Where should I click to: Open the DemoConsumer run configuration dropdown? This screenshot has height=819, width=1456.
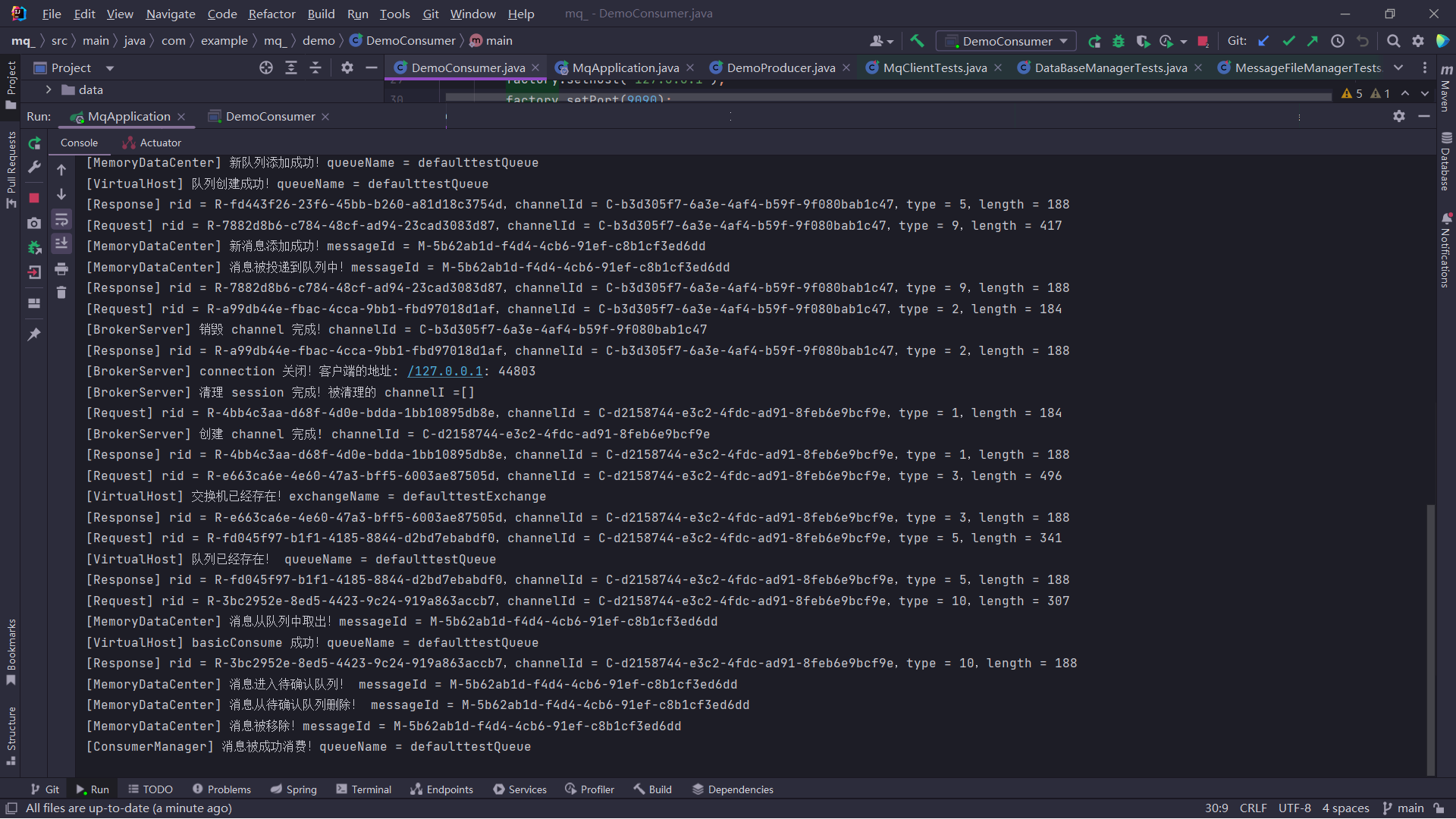tap(1006, 41)
